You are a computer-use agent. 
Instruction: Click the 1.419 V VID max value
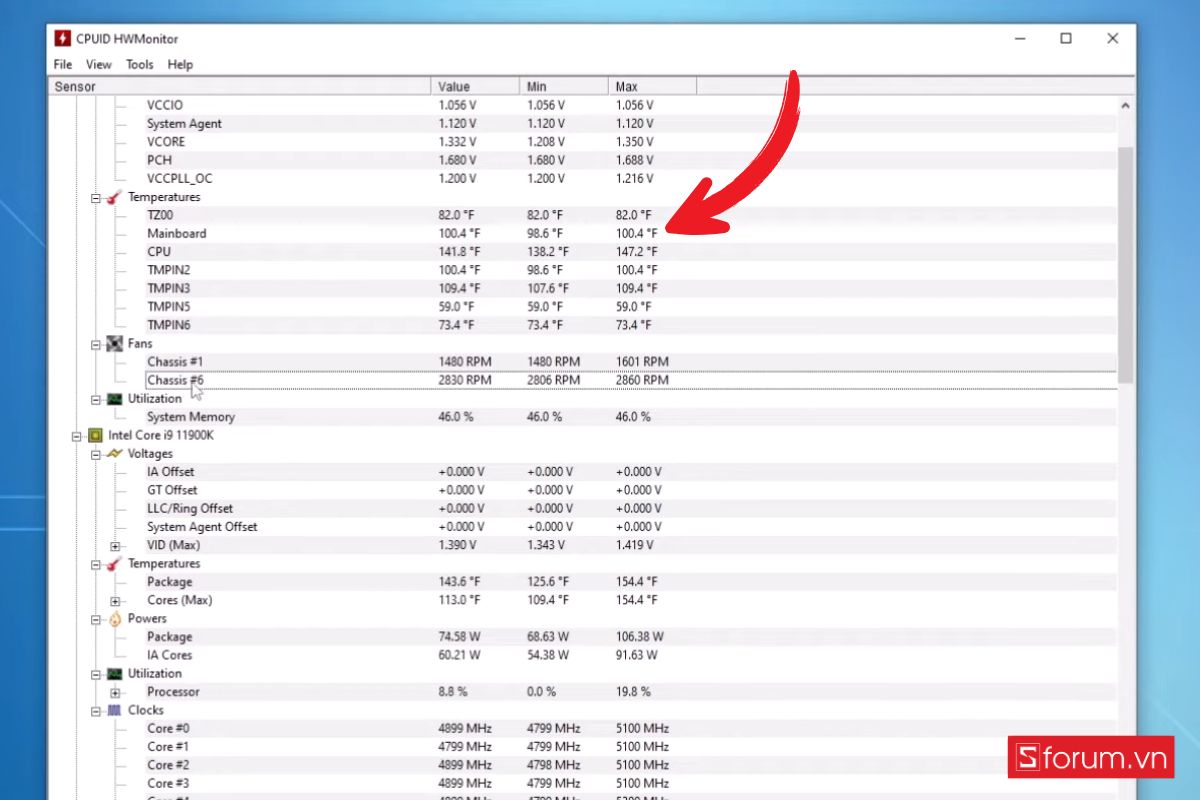[635, 546]
